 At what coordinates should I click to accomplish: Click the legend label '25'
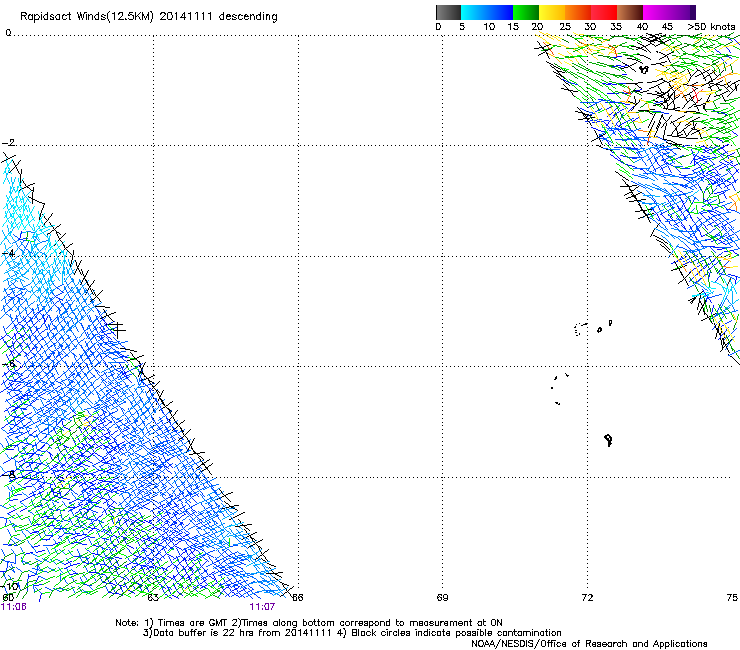[565, 27]
